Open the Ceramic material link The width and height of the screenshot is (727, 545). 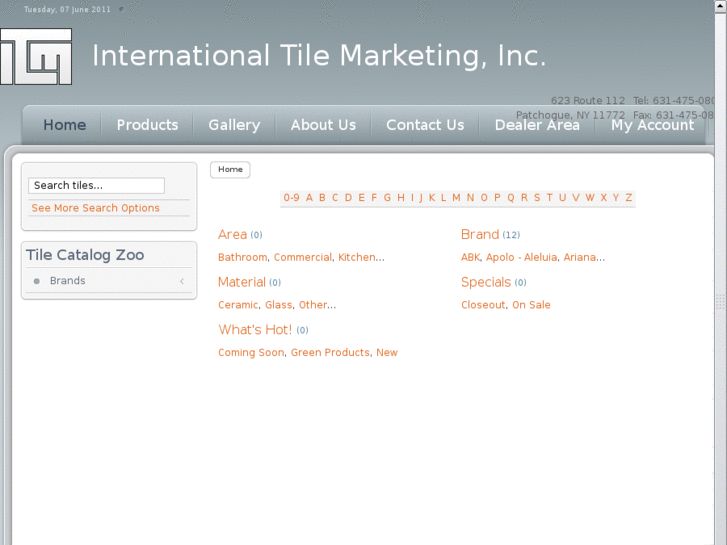pos(238,305)
